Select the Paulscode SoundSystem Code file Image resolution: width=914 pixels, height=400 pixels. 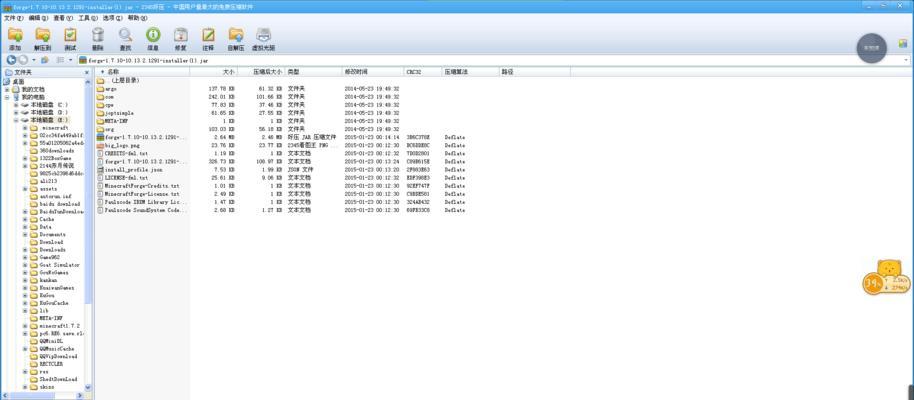[x=143, y=210]
